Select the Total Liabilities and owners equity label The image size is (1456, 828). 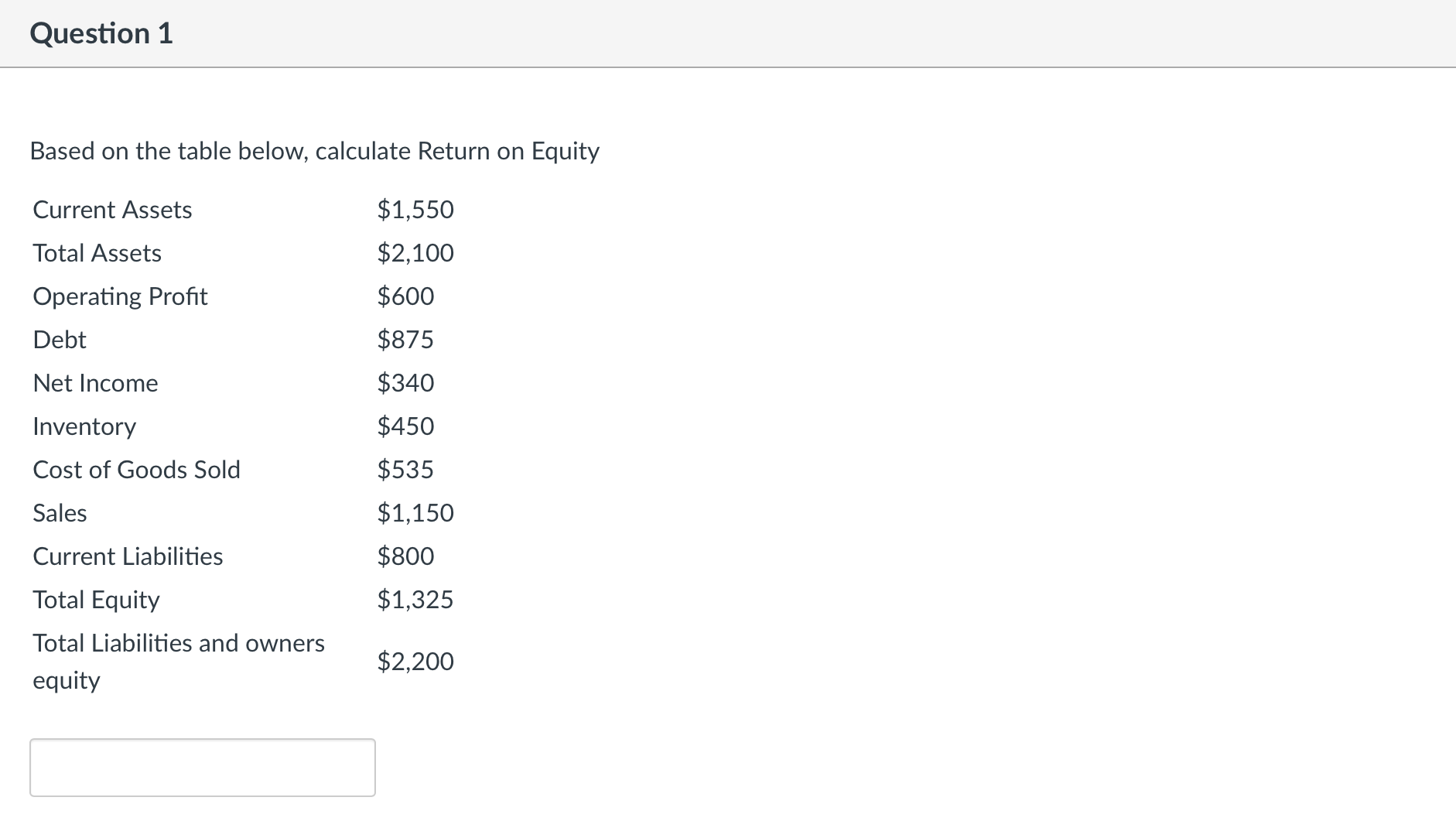[178, 661]
